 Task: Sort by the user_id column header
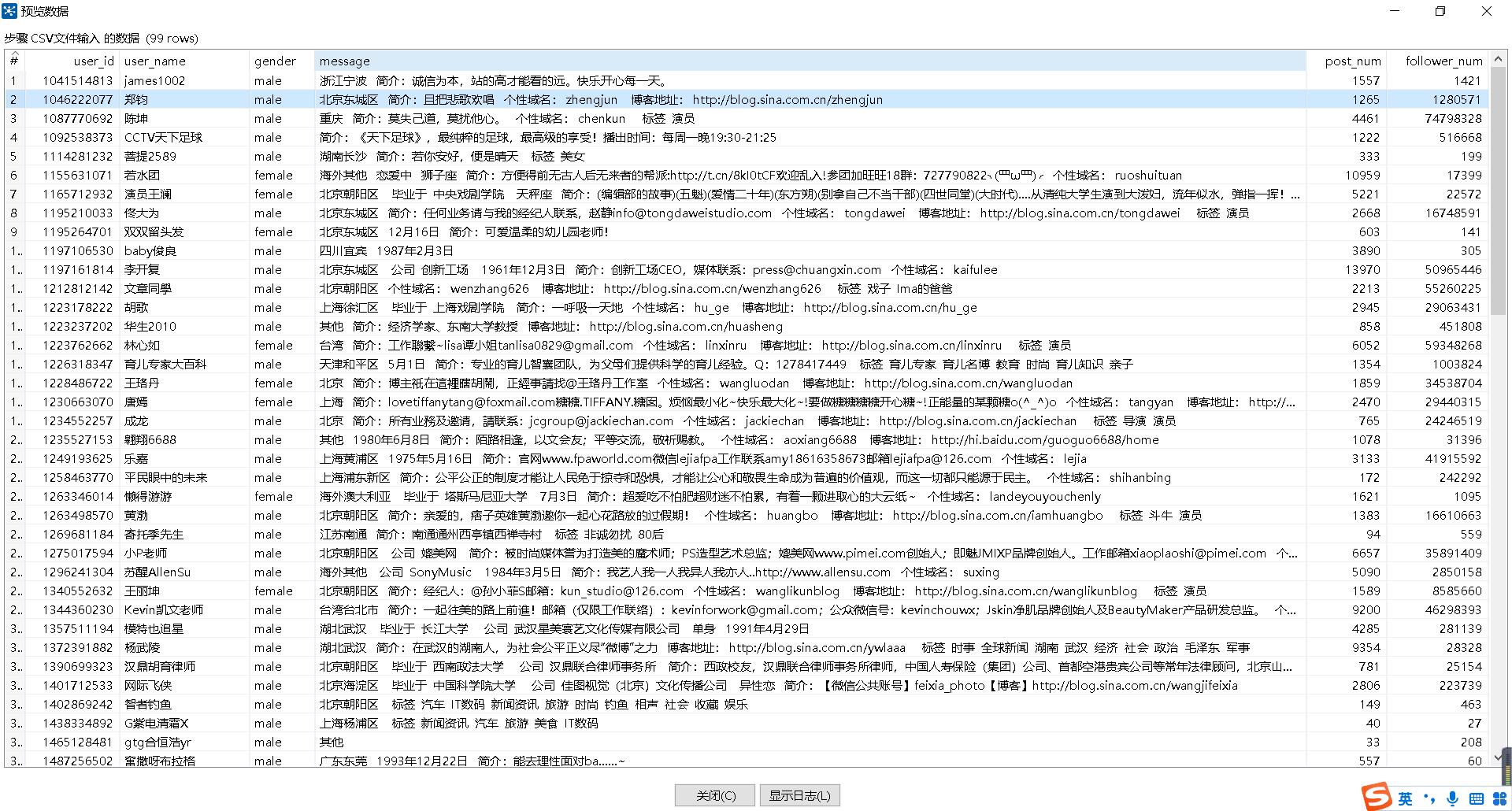point(72,61)
